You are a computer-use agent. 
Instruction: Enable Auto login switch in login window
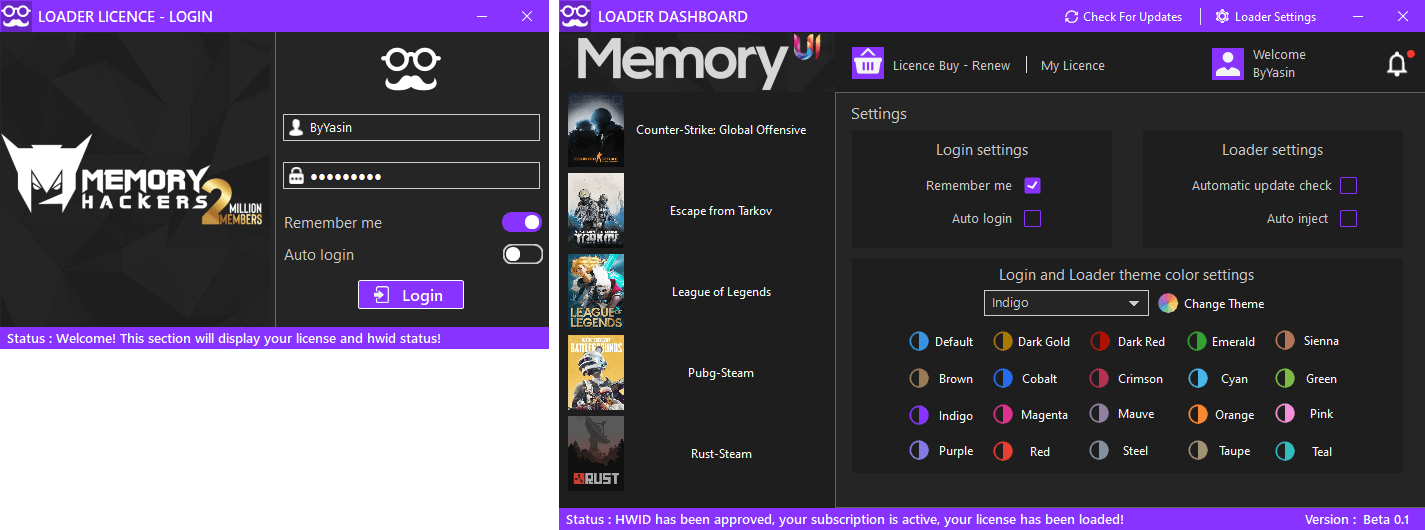(x=522, y=254)
